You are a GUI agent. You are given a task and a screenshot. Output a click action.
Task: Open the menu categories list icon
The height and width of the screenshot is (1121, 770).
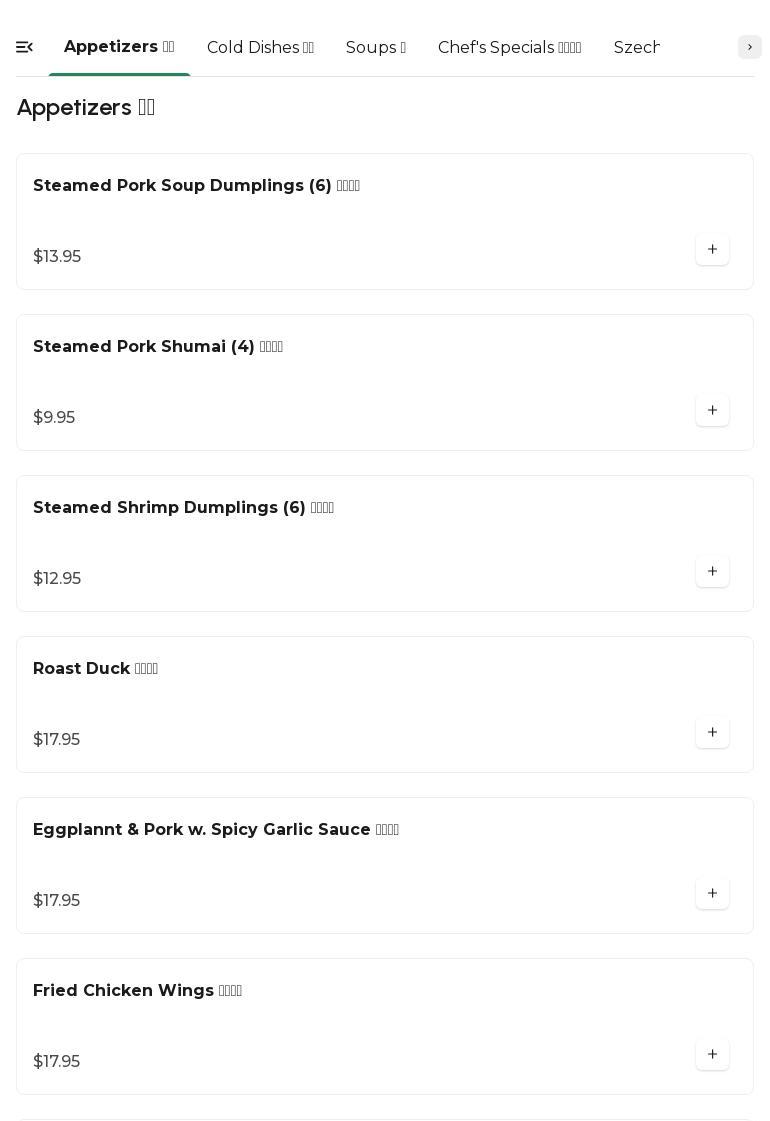pos(25,47)
